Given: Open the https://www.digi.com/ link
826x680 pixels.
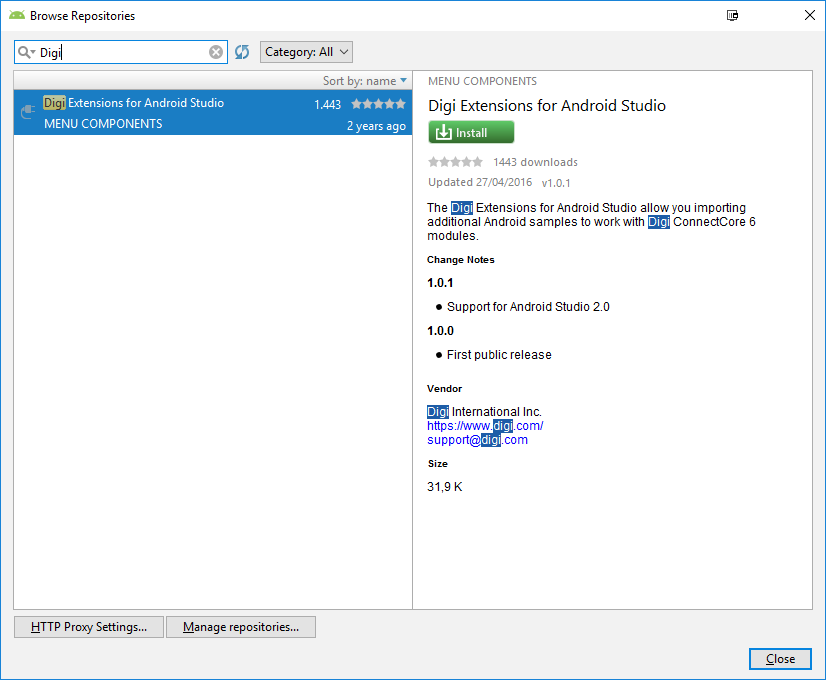Looking at the screenshot, I should (x=485, y=426).
